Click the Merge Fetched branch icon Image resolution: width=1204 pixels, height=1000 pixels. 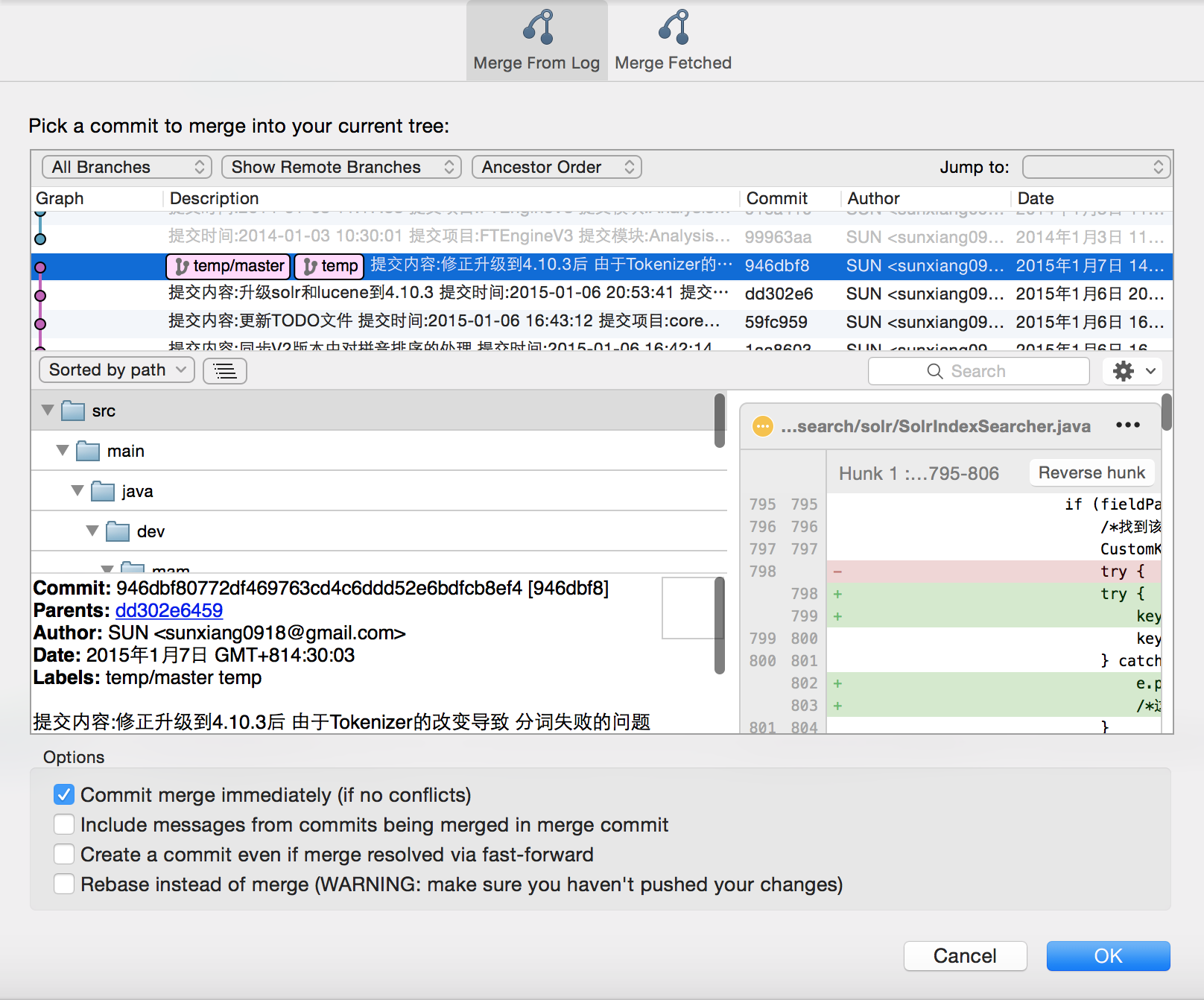point(674,28)
